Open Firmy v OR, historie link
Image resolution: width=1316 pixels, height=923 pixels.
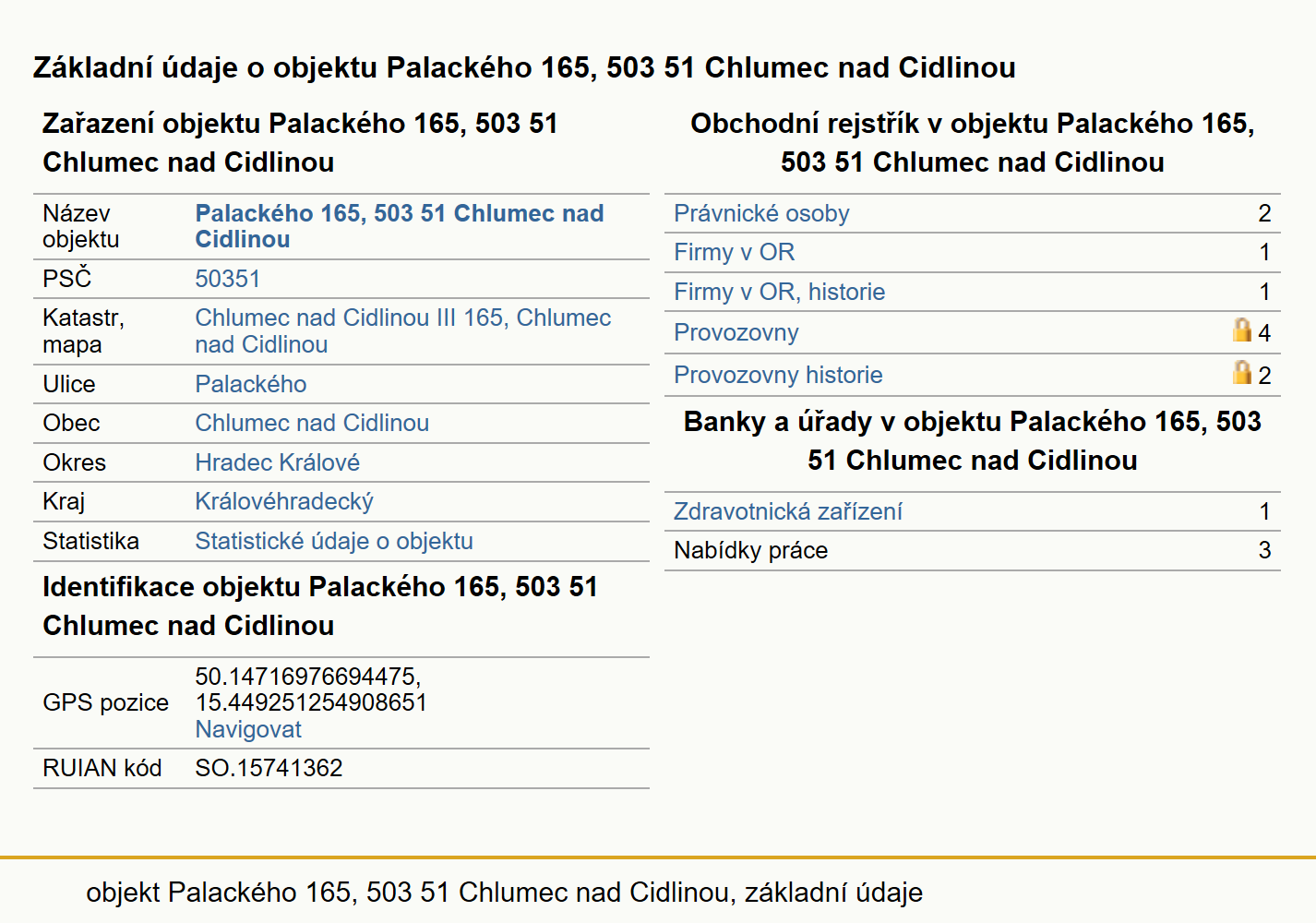779,292
